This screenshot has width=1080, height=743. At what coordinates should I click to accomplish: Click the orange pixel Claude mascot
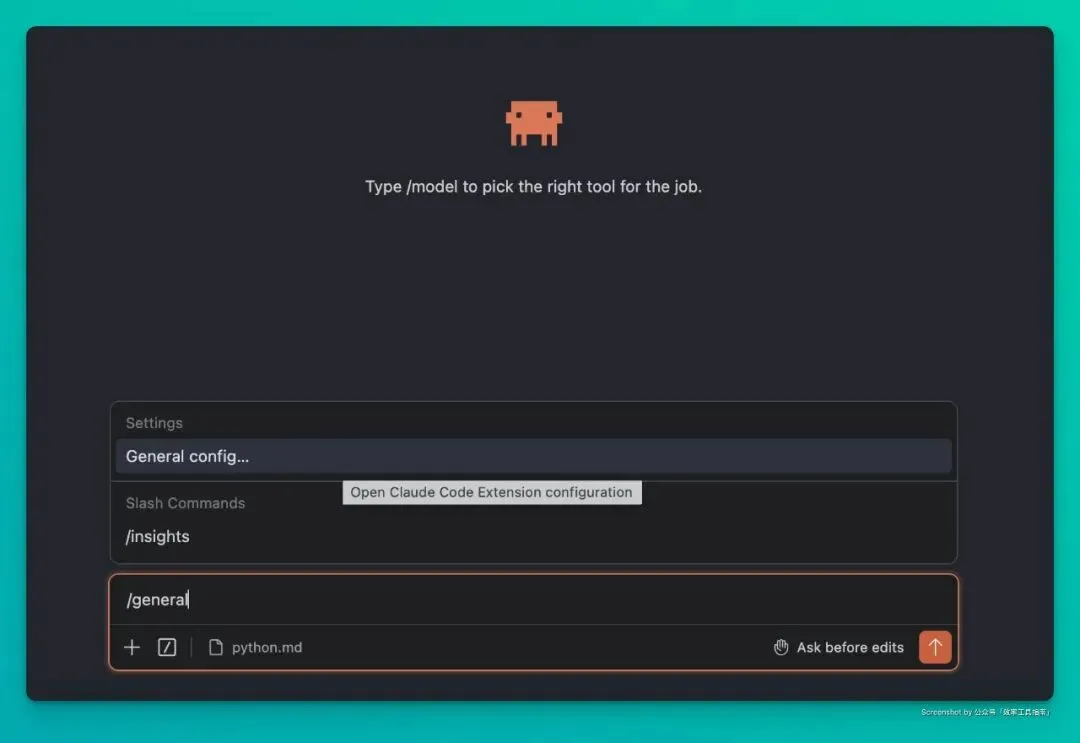534,123
